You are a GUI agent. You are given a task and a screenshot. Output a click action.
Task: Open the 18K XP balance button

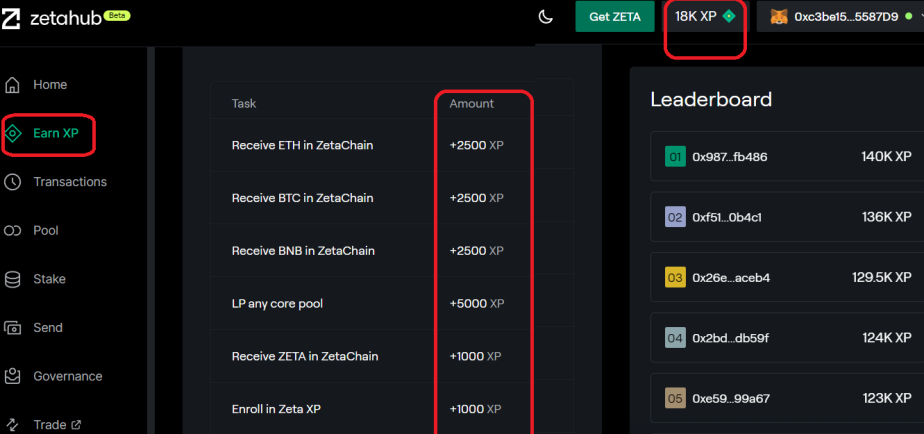(705, 17)
